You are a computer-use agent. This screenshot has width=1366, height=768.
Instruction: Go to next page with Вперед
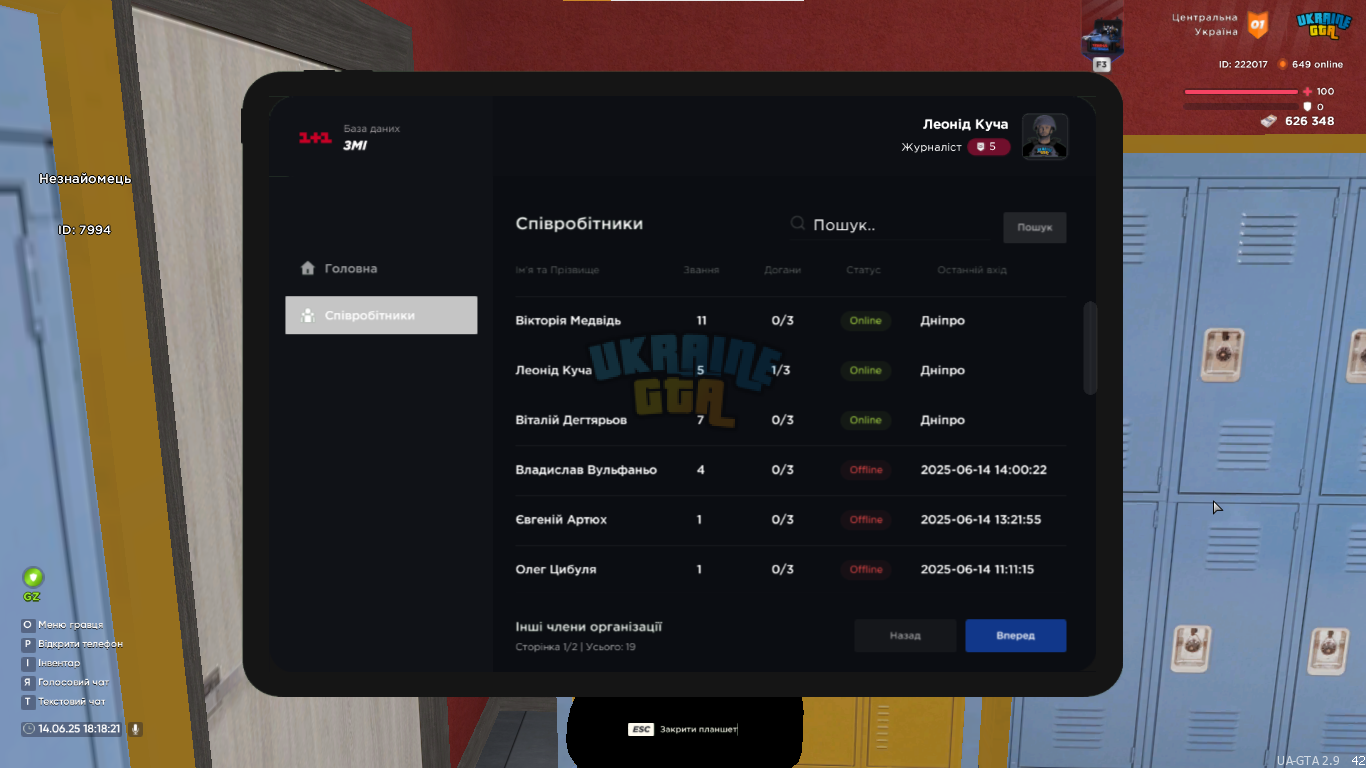pyautogui.click(x=1016, y=636)
